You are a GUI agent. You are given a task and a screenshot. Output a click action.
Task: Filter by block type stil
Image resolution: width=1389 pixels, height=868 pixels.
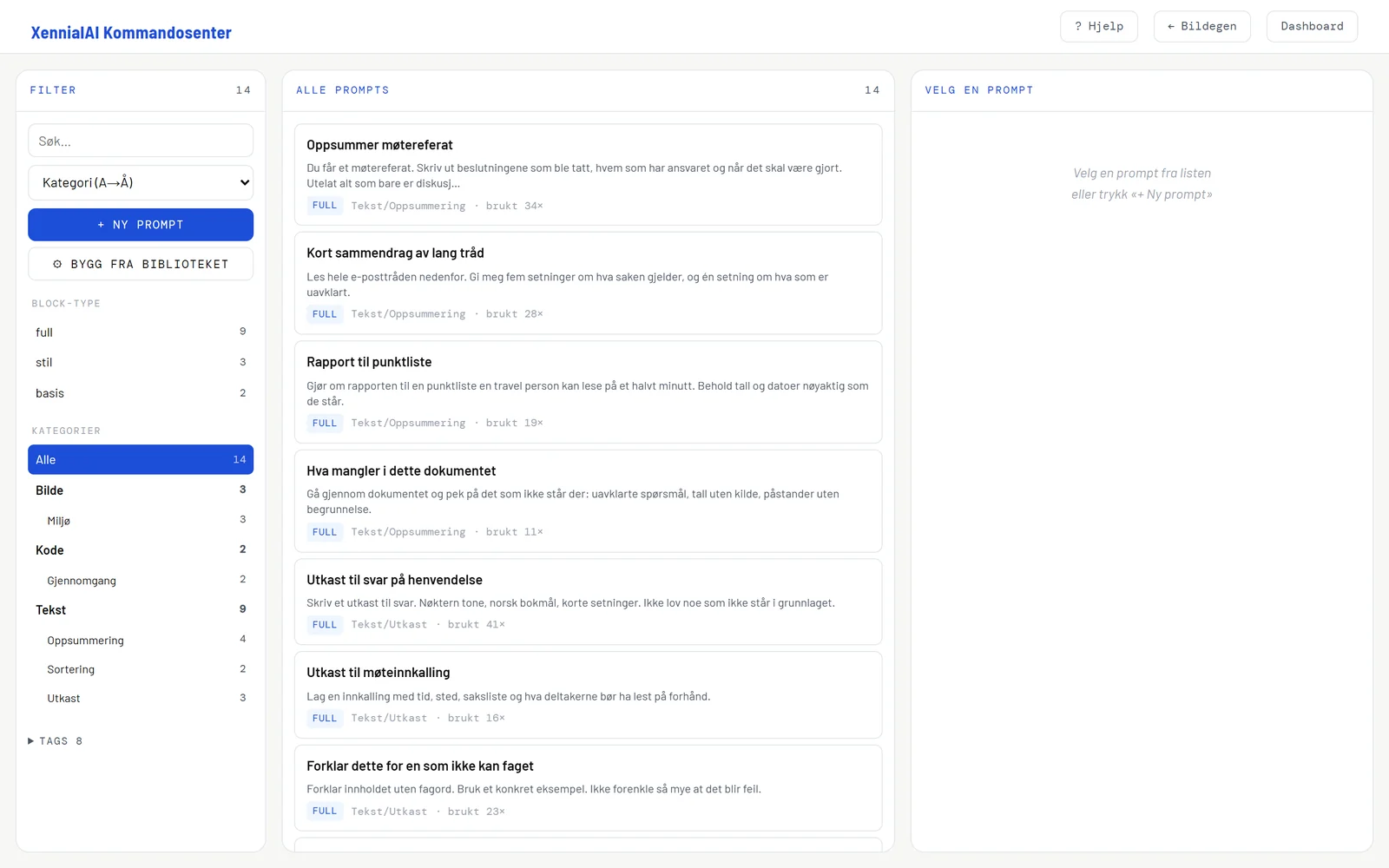[x=141, y=363]
